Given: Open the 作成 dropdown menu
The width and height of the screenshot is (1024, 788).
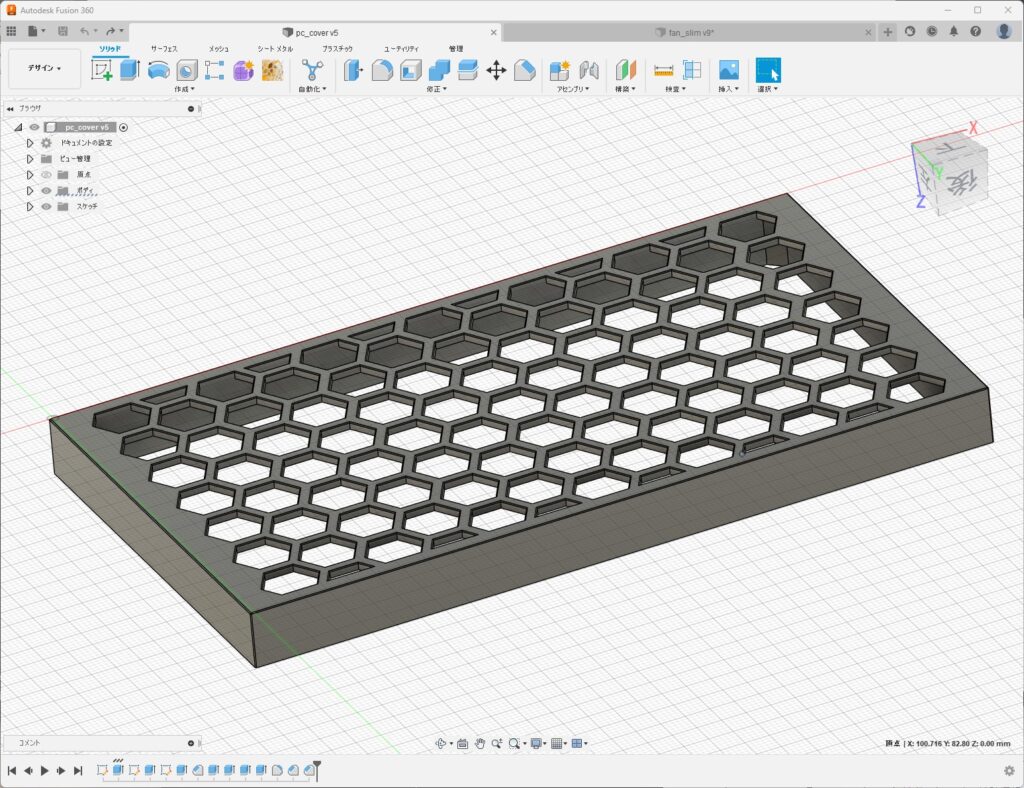Looking at the screenshot, I should click(x=184, y=89).
